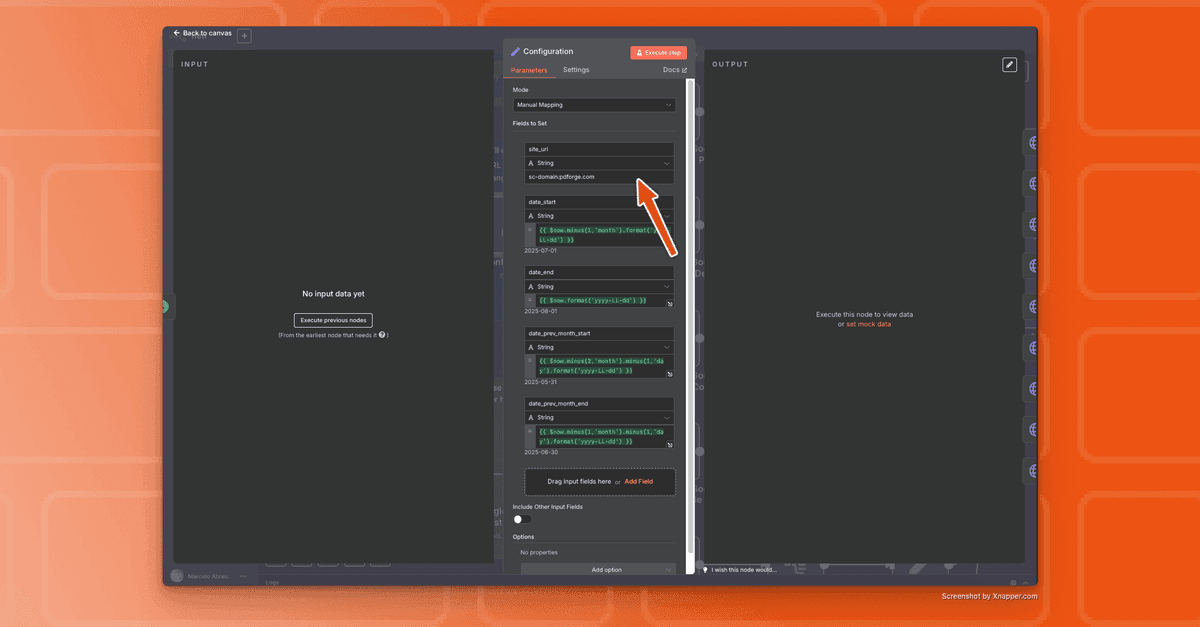This screenshot has width=1200, height=627.
Task: Open the expression editor icon for date_start
Action: [668, 240]
